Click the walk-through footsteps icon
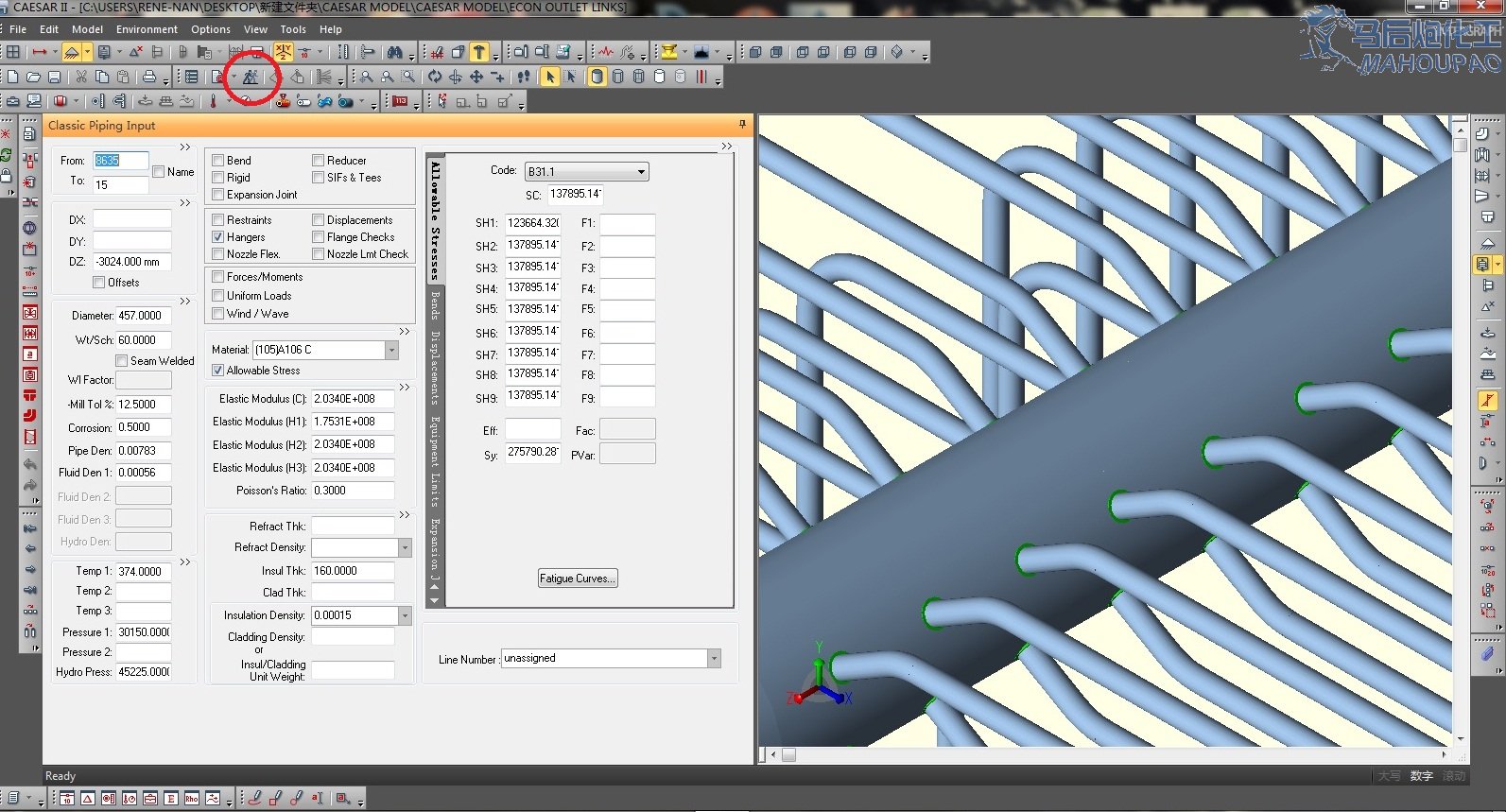This screenshot has width=1506, height=812. pyautogui.click(x=523, y=77)
